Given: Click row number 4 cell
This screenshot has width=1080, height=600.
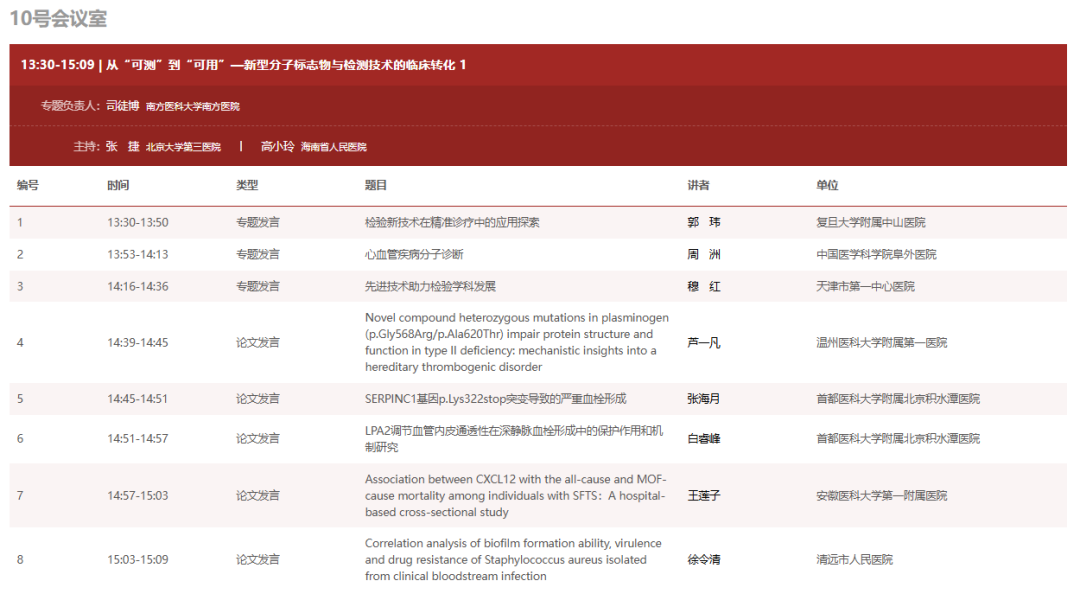Looking at the screenshot, I should 20,342.
